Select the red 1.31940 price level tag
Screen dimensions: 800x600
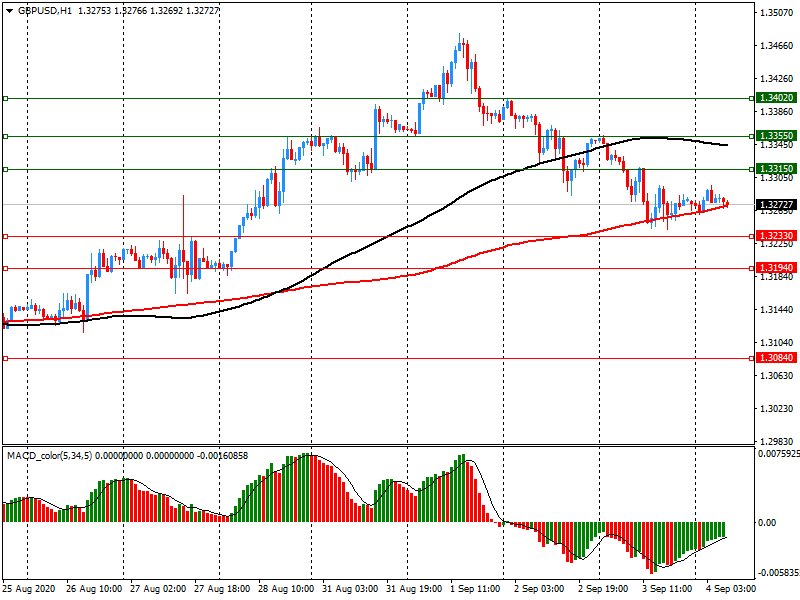point(776,268)
